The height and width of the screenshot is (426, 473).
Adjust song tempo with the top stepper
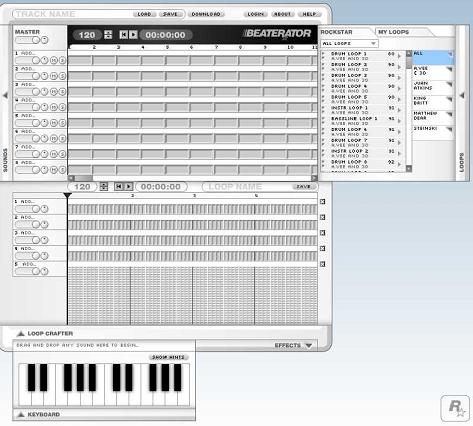(108, 35)
